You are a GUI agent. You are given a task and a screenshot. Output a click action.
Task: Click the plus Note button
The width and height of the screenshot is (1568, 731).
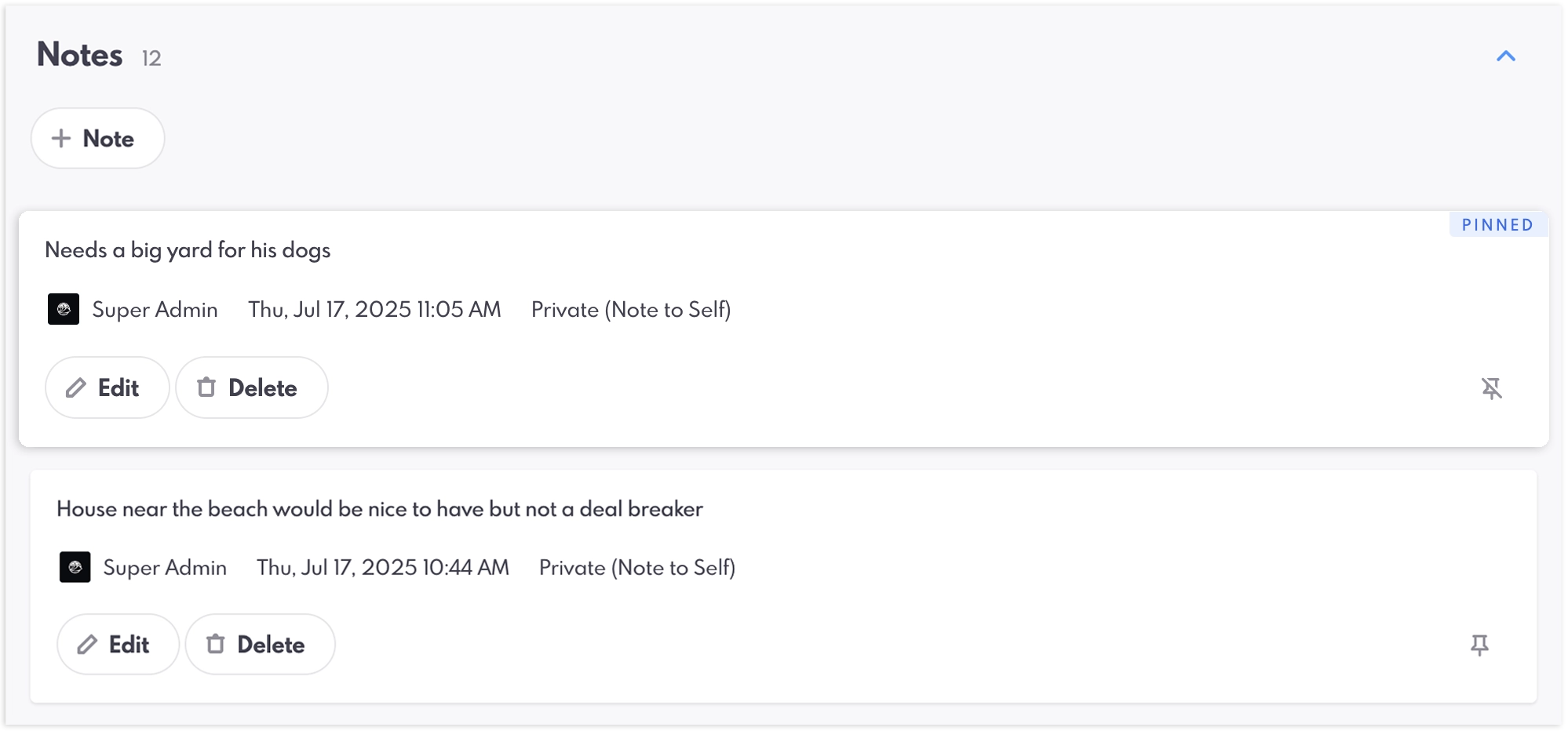click(x=97, y=139)
